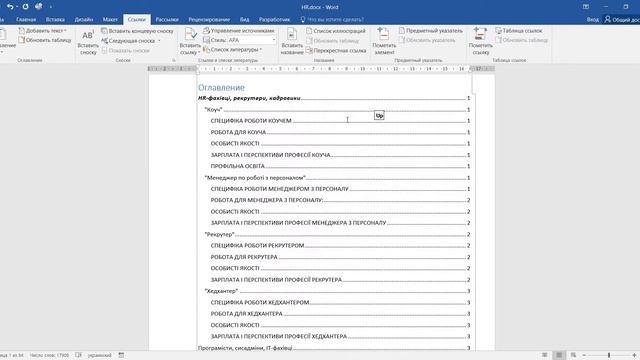The height and width of the screenshot is (360, 640).
Task: Click Перекрестная ссылка
Action: click(x=336, y=51)
